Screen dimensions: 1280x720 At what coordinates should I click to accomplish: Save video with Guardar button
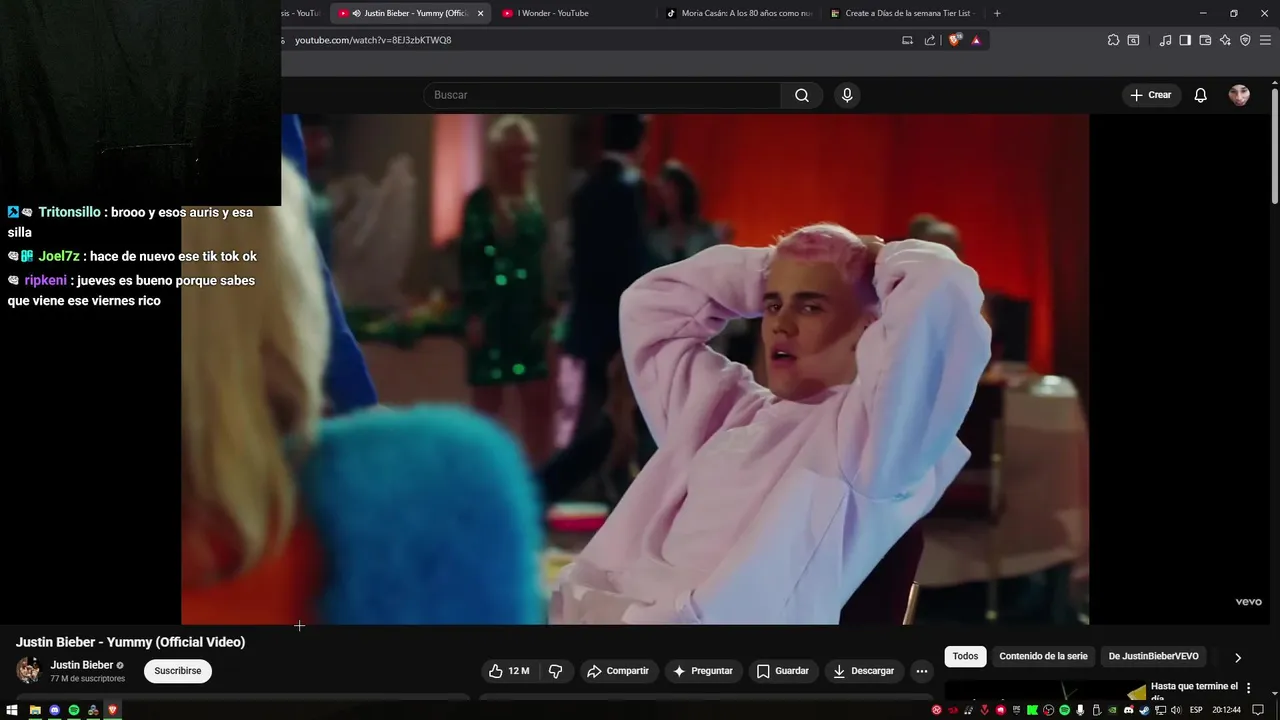[783, 671]
